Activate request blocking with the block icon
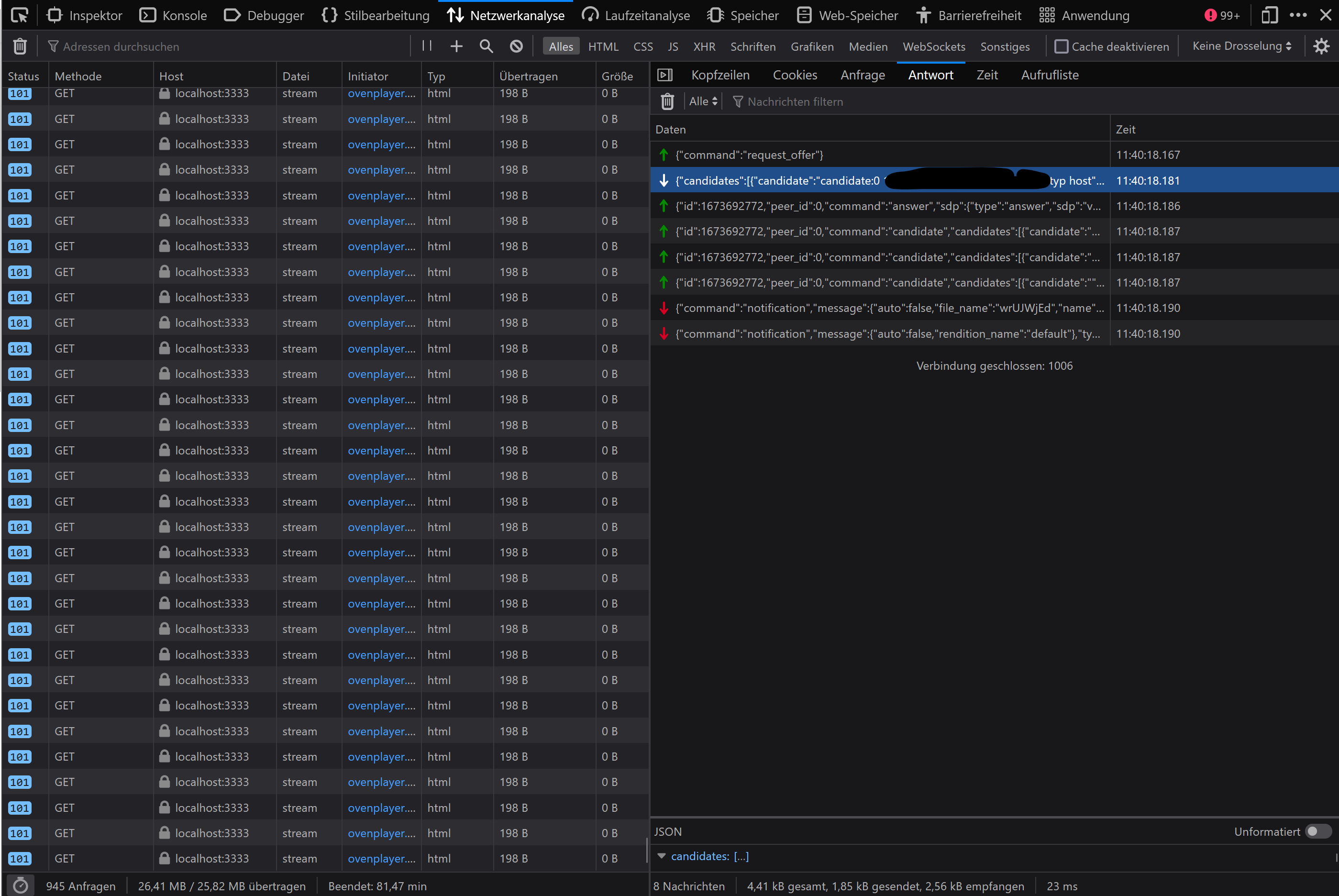This screenshot has height=896, width=1339. pos(516,46)
